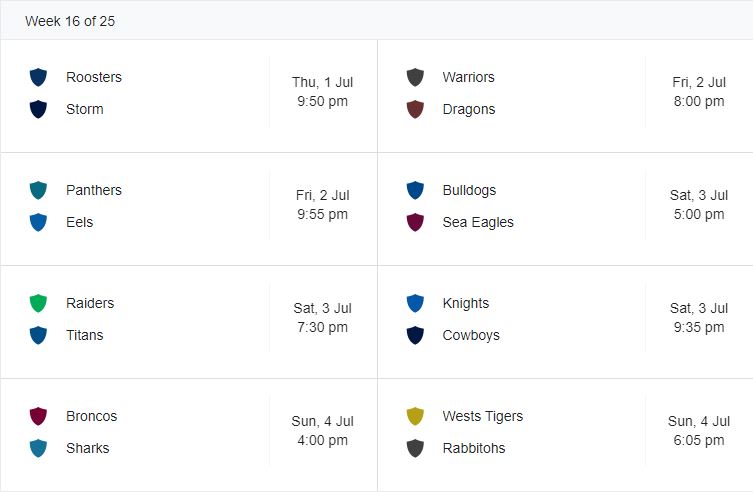Click the Broncos team shield icon
This screenshot has height=492, width=753.
tap(39, 416)
